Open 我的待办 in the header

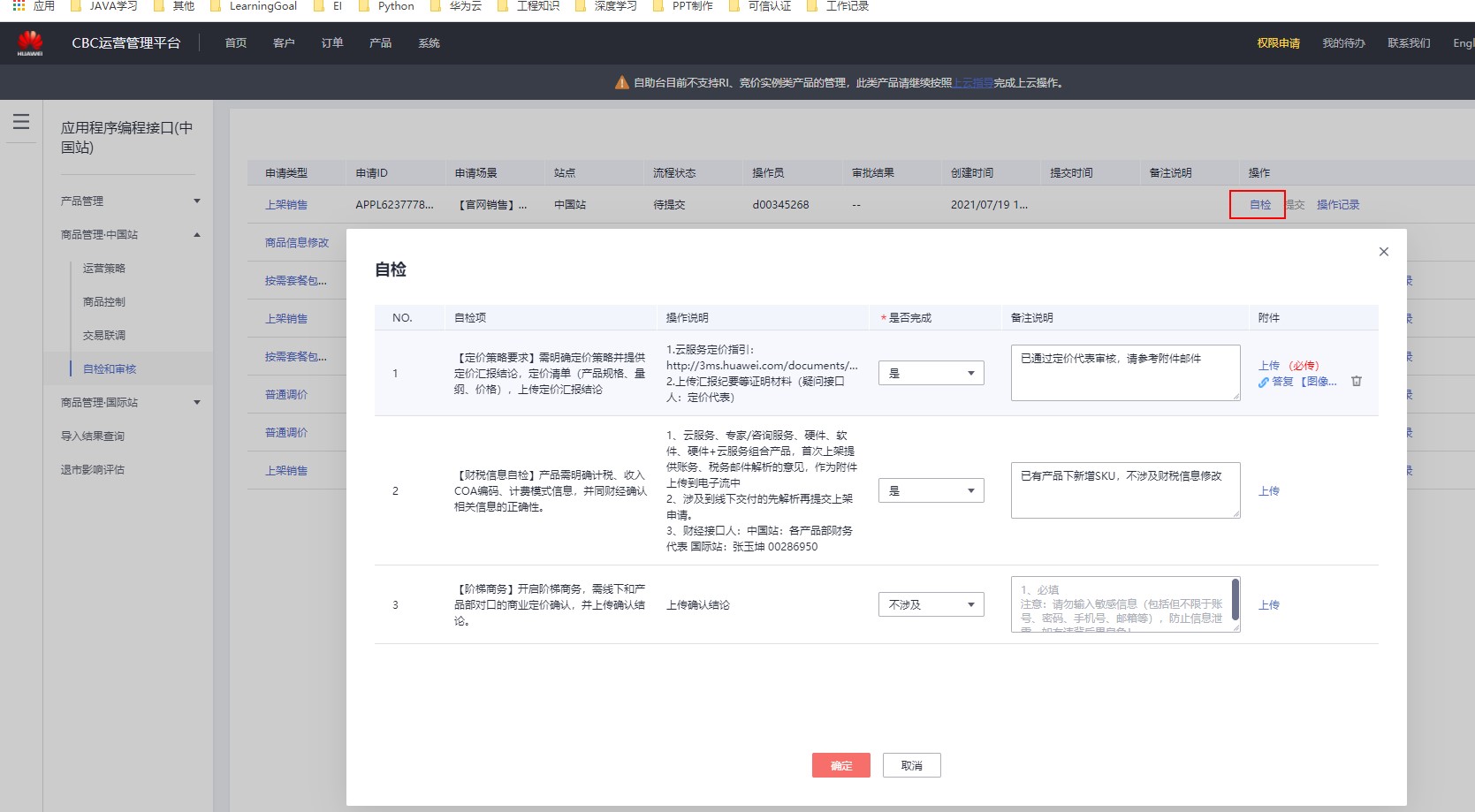pyautogui.click(x=1343, y=43)
